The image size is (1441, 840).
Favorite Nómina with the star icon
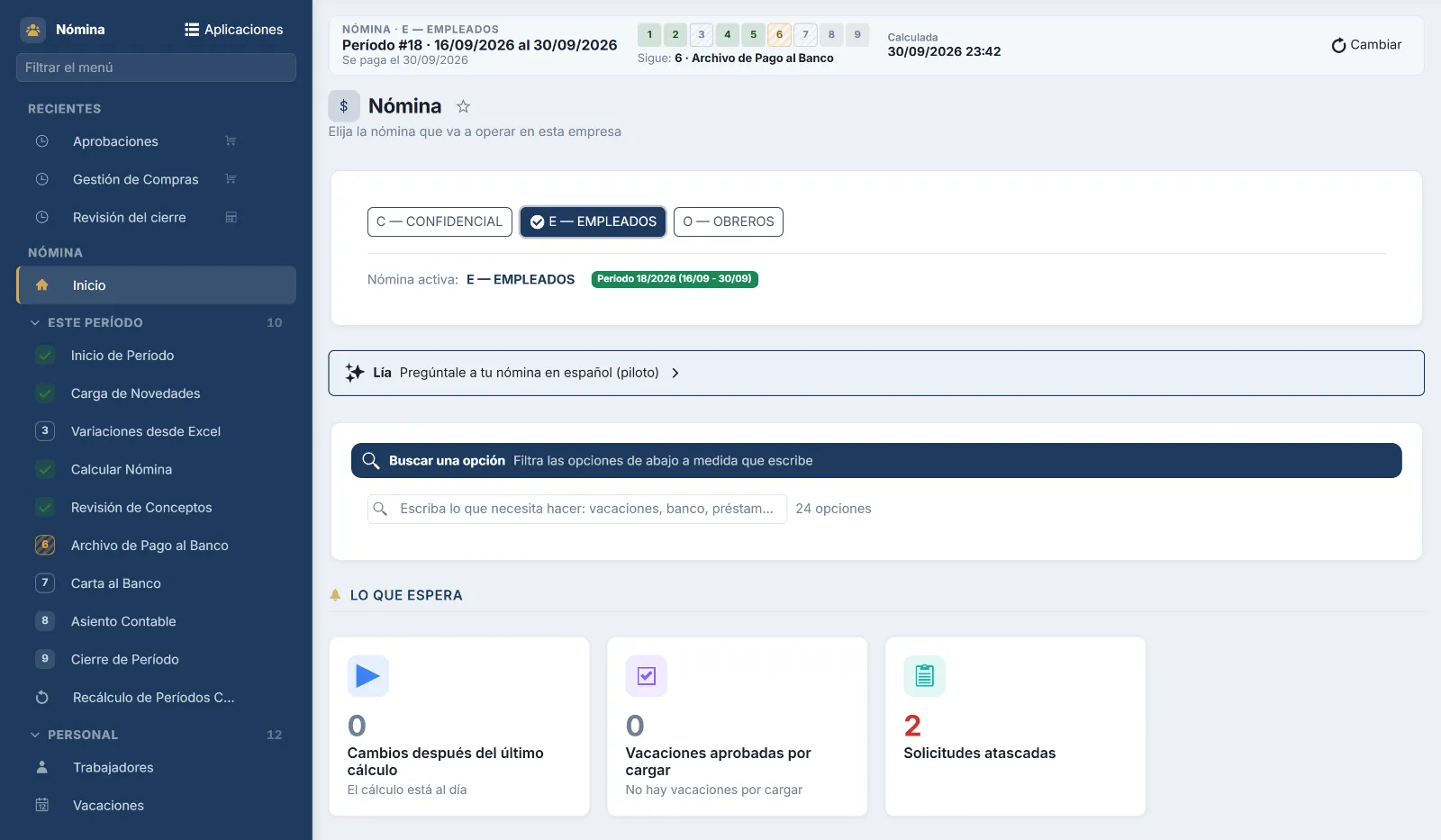[463, 106]
